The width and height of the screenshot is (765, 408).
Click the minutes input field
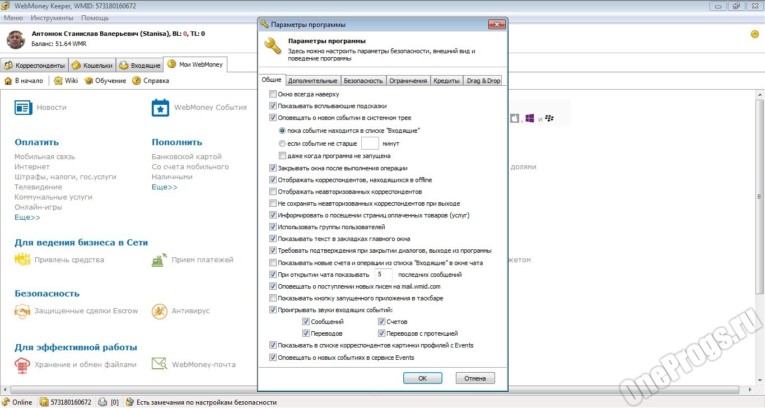pos(370,143)
